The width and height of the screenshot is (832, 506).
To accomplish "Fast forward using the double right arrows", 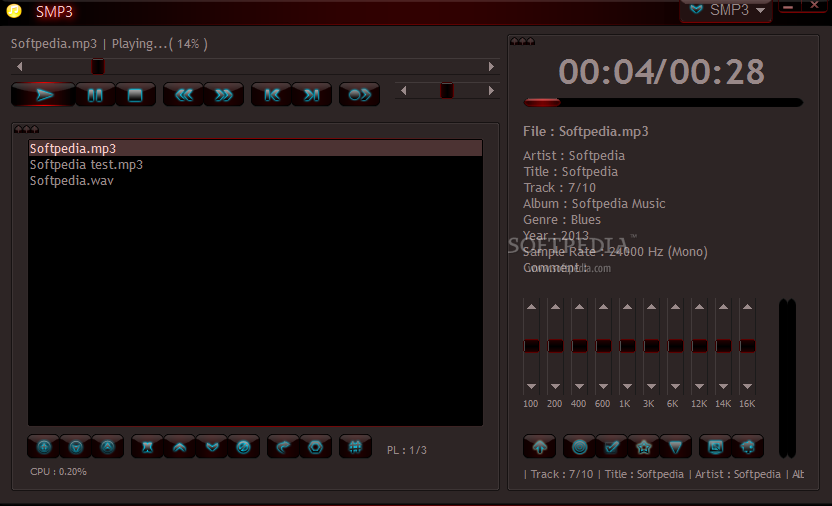I will click(x=224, y=95).
